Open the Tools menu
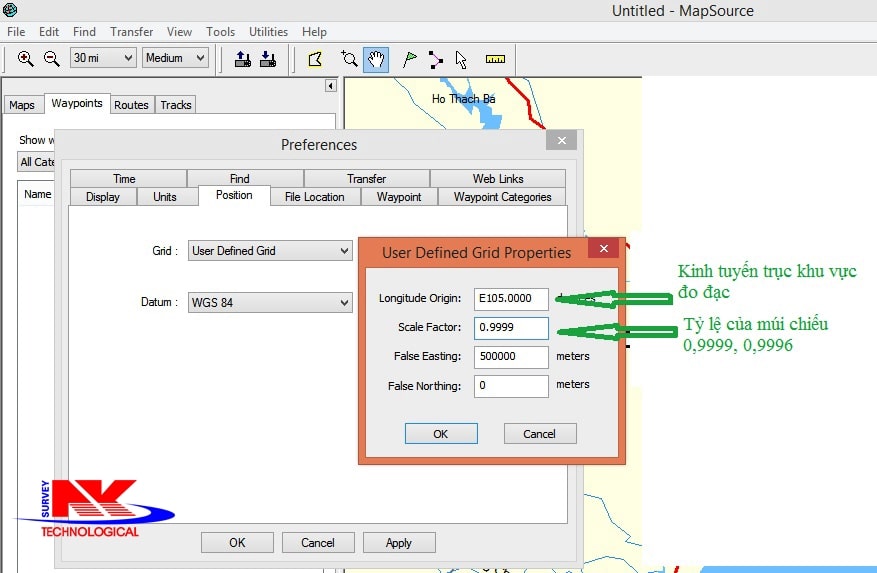 220,32
